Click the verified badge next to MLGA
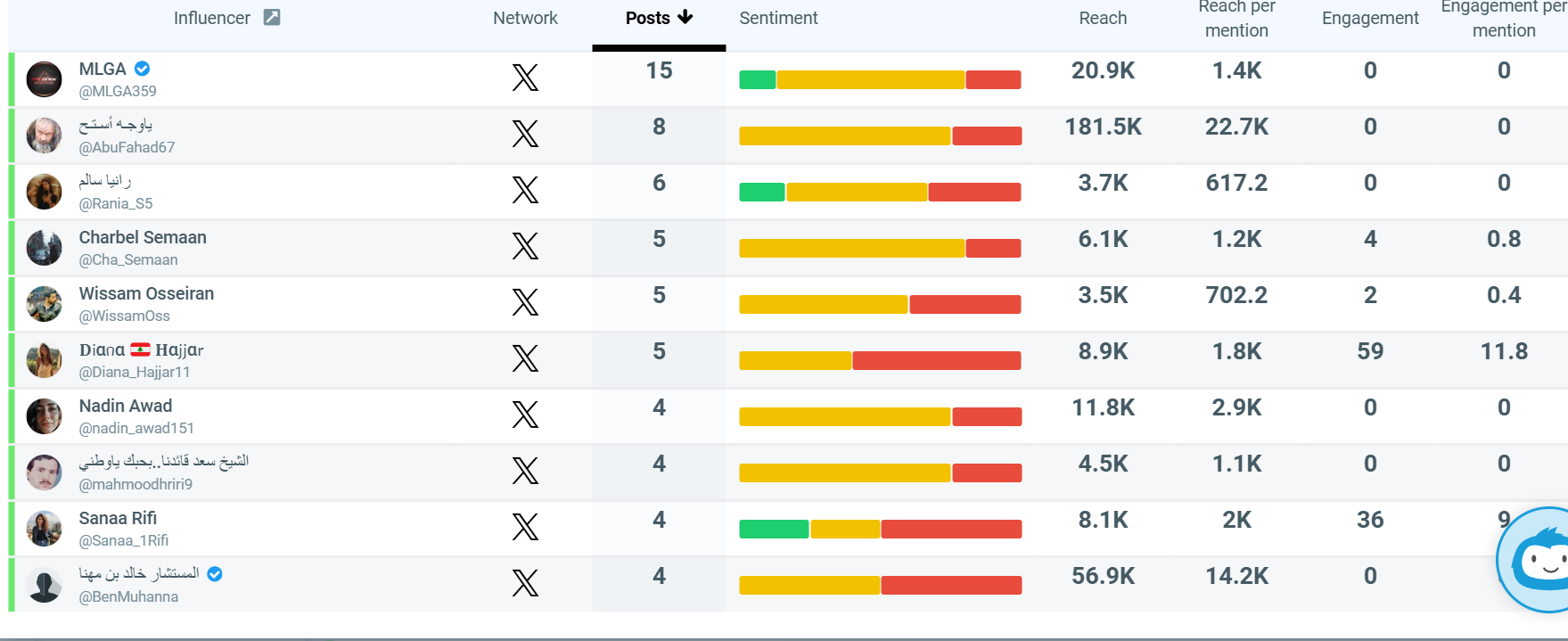 [x=143, y=69]
